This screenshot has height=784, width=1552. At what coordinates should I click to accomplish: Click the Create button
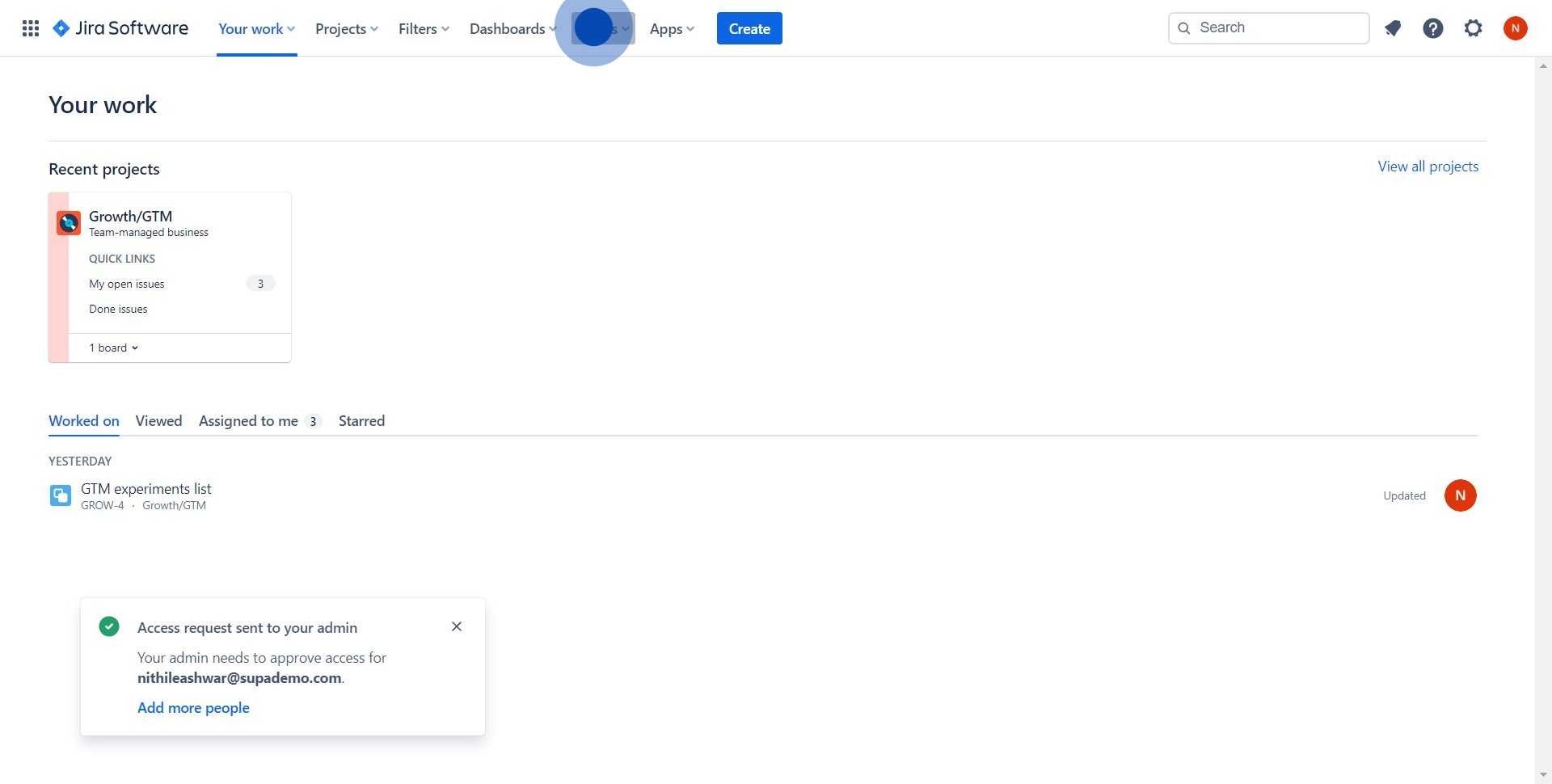749,27
